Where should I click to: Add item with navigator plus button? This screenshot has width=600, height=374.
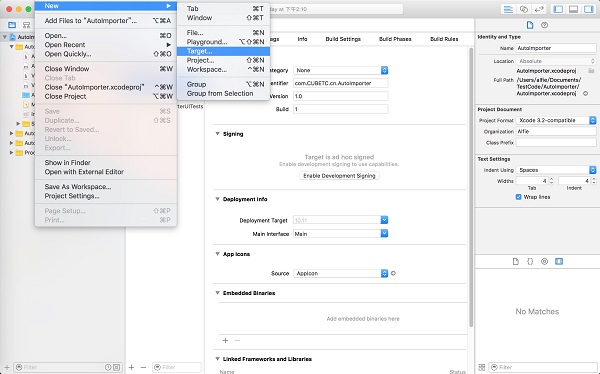7,367
